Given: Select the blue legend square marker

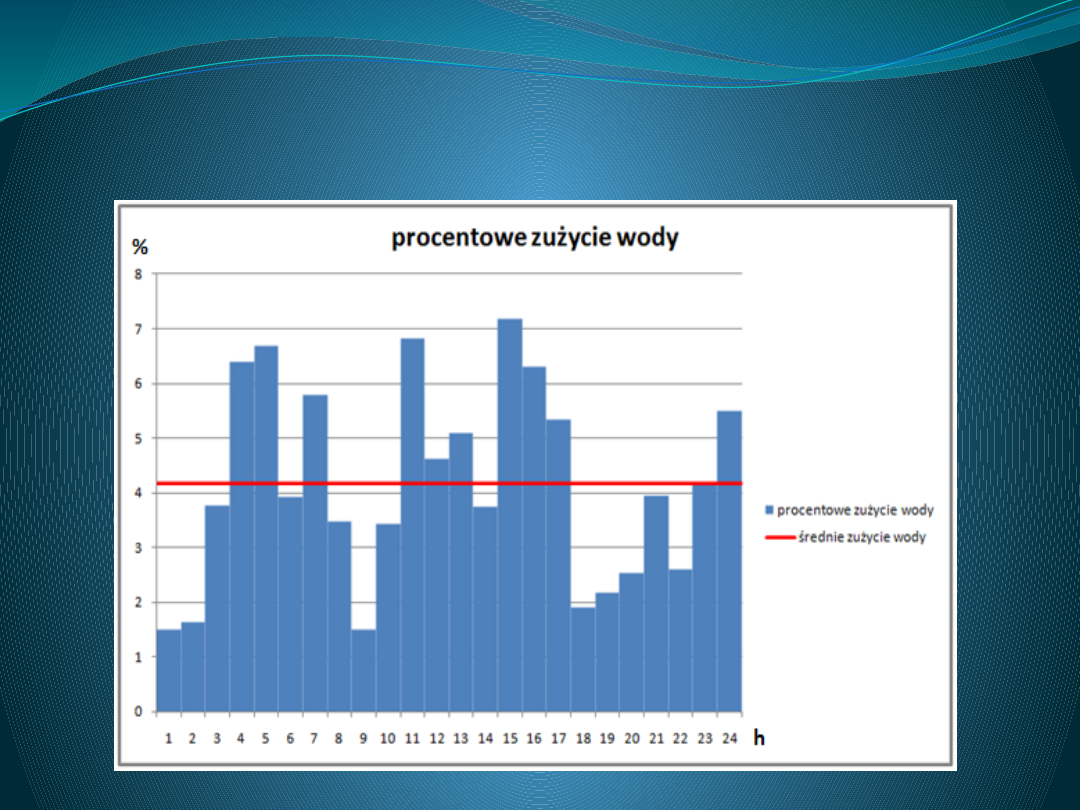Looking at the screenshot, I should click(769, 511).
